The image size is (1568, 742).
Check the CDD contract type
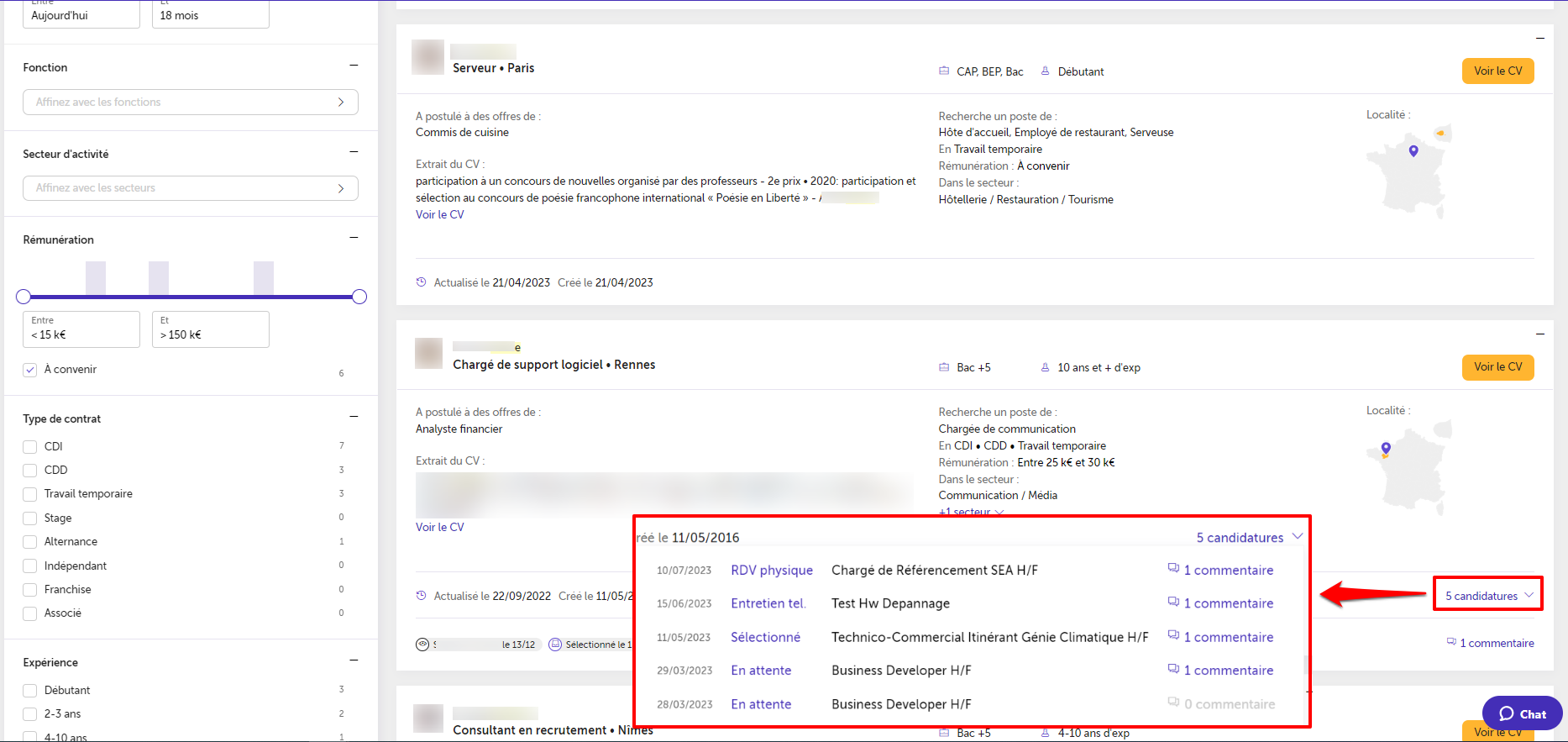tap(30, 471)
